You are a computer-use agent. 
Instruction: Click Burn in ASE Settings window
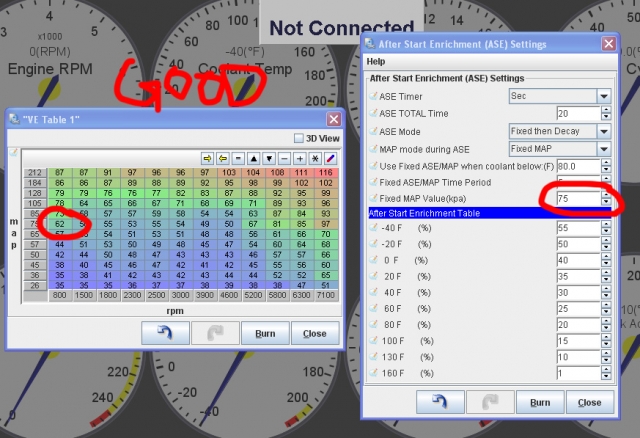click(x=540, y=402)
